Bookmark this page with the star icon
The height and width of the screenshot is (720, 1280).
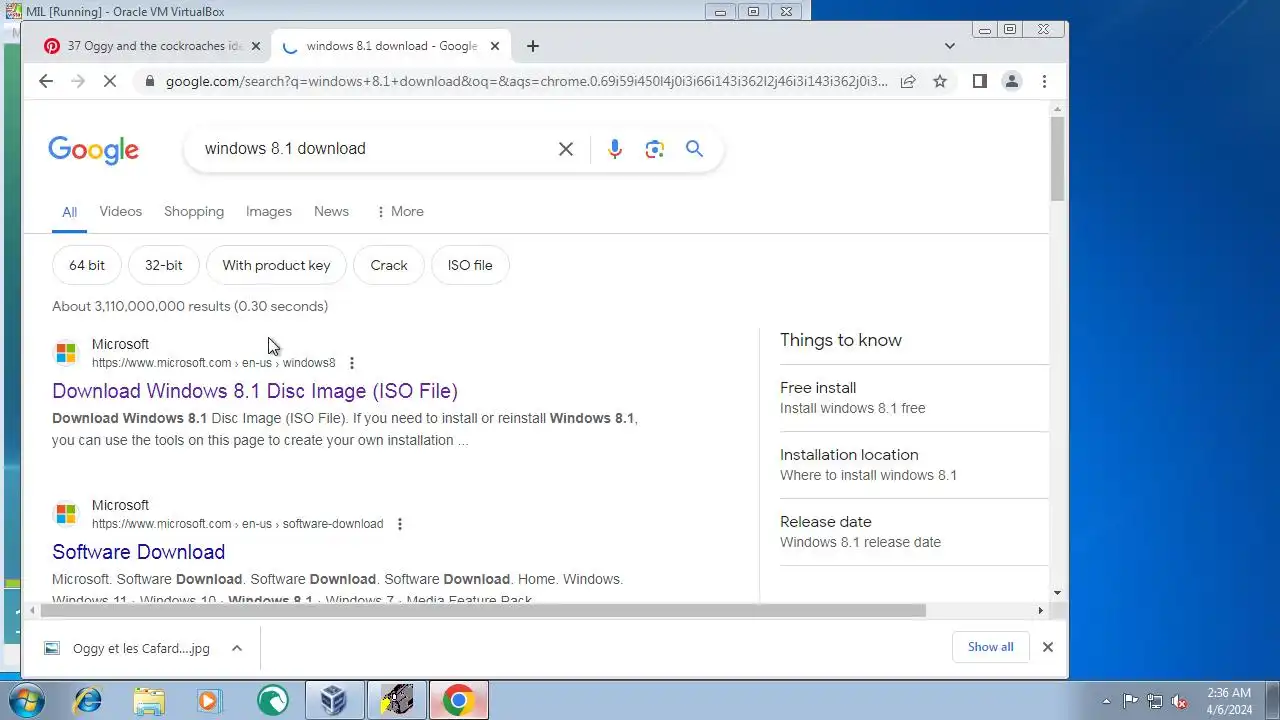point(940,81)
